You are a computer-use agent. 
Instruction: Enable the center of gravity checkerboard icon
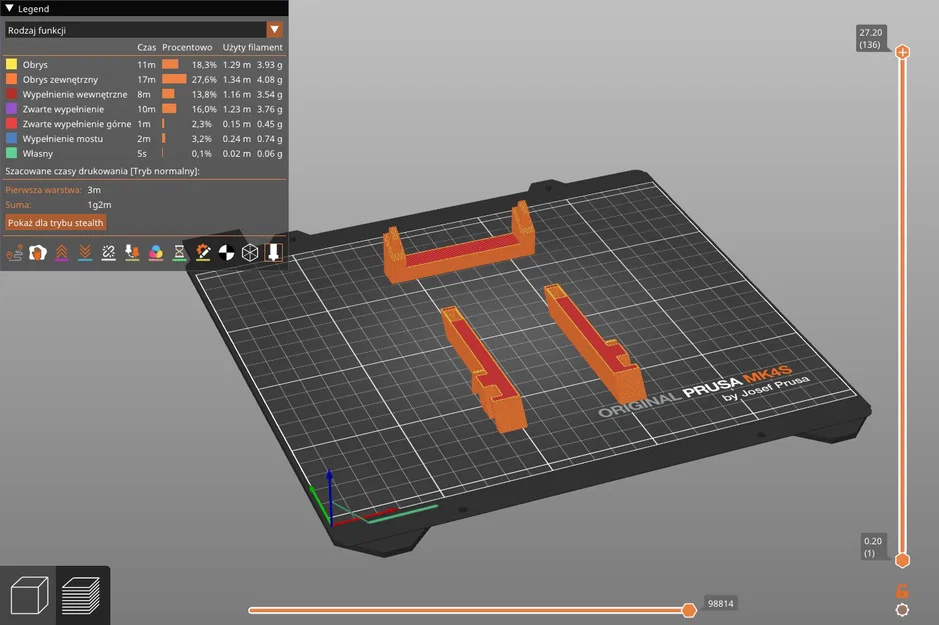point(228,253)
